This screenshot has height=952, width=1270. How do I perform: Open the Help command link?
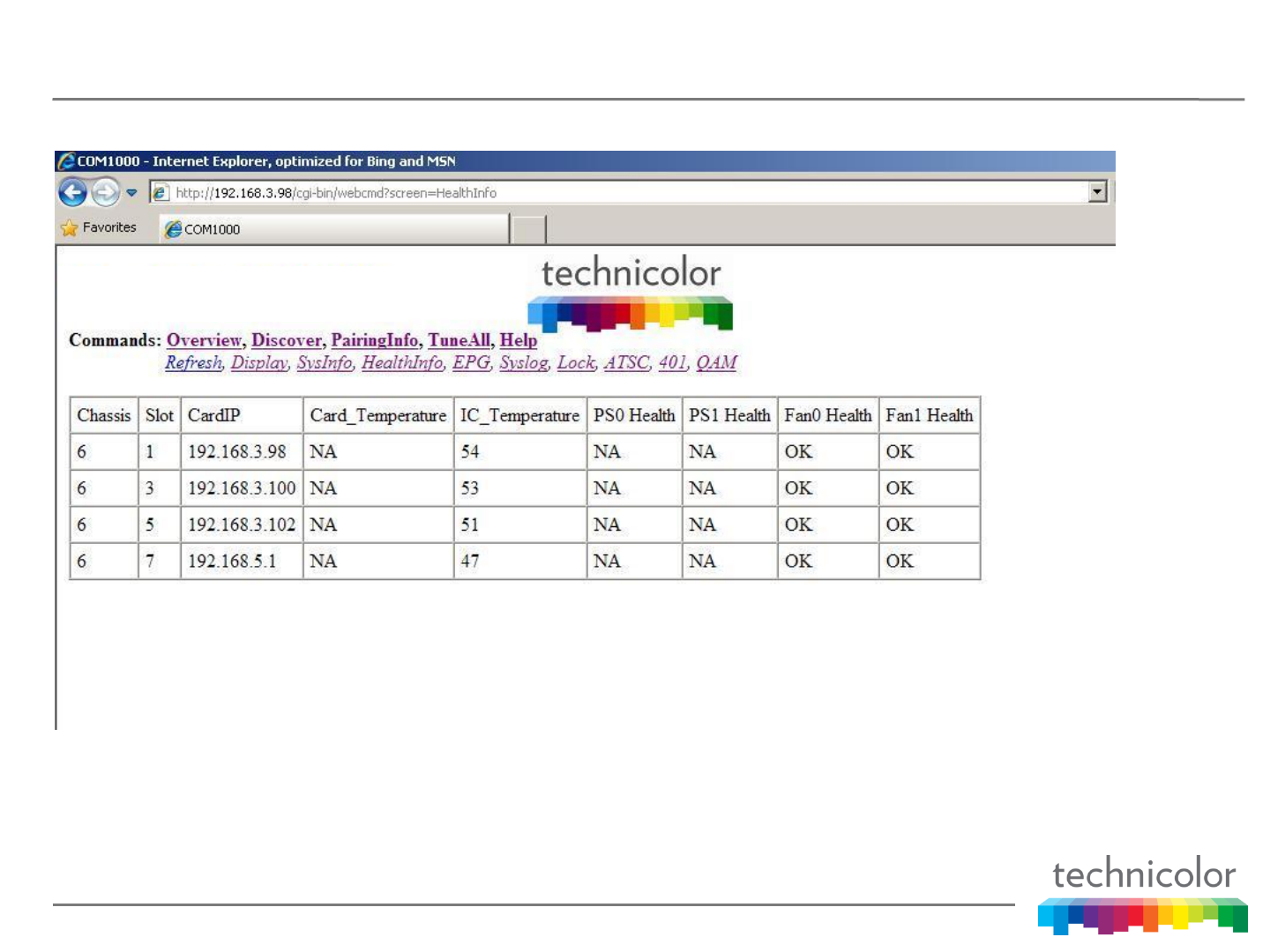(x=519, y=340)
